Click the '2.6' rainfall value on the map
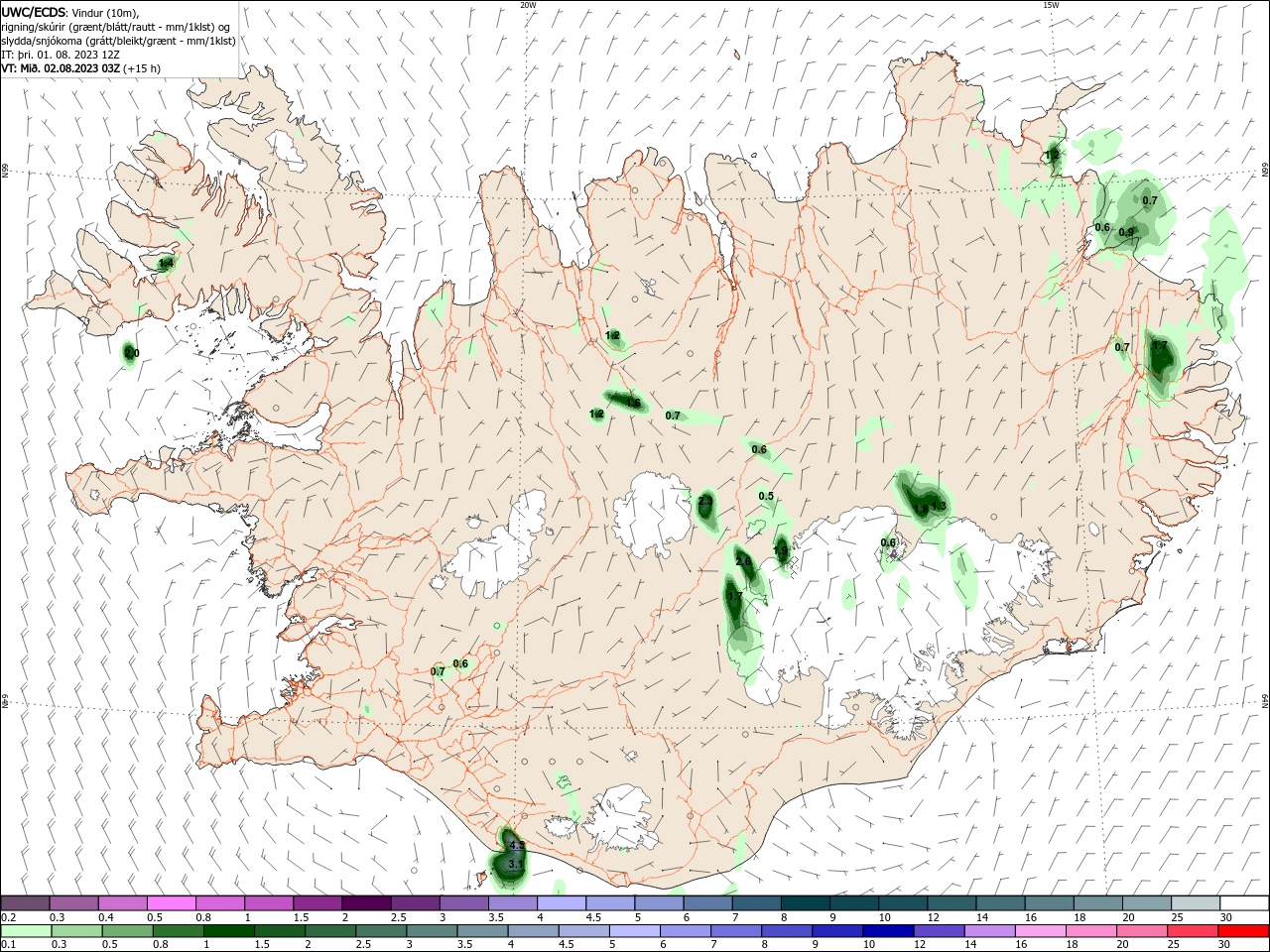Image resolution: width=1270 pixels, height=952 pixels. [743, 562]
